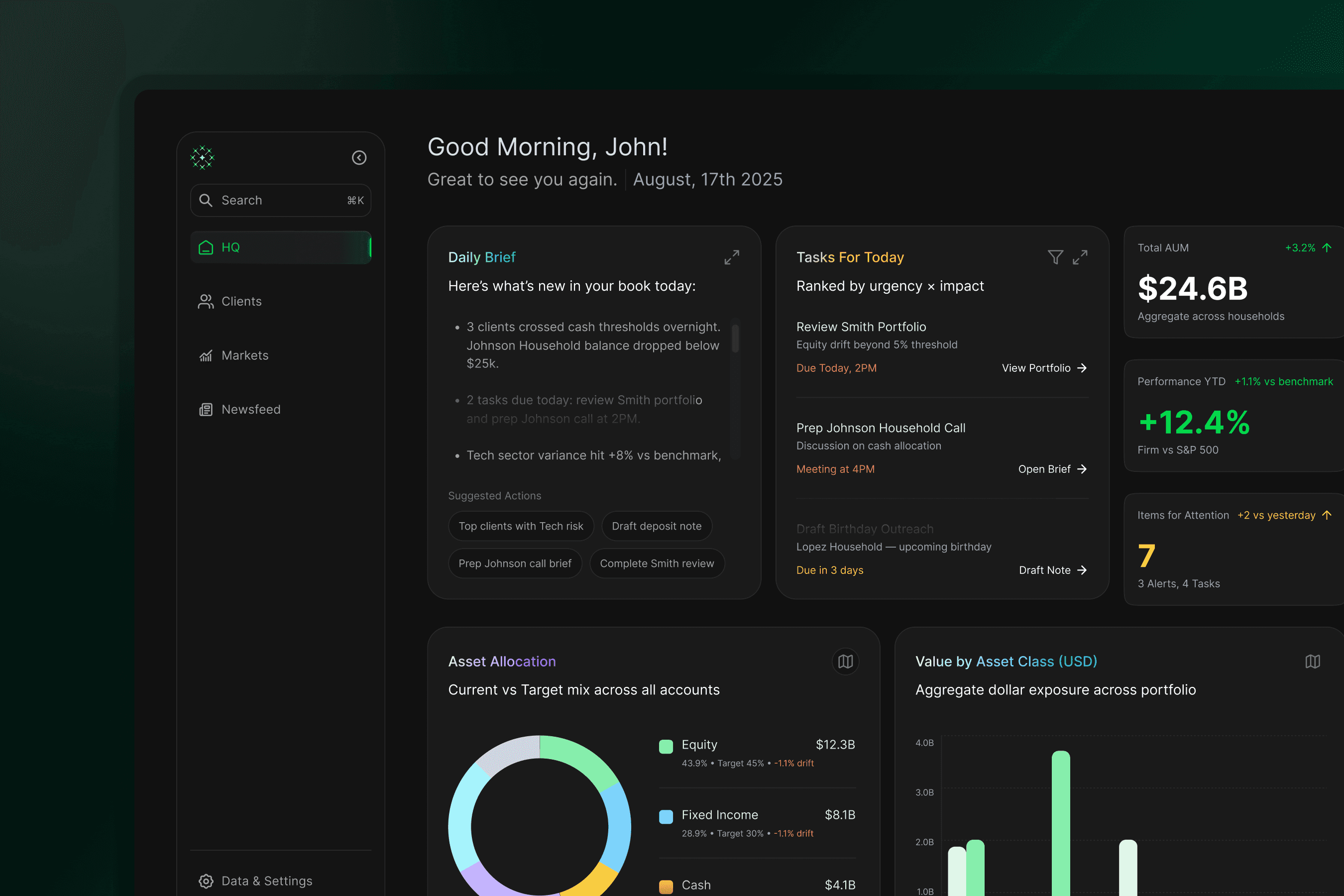The width and height of the screenshot is (1344, 896).
Task: Click the Data & Settings gear icon
Action: click(206, 881)
